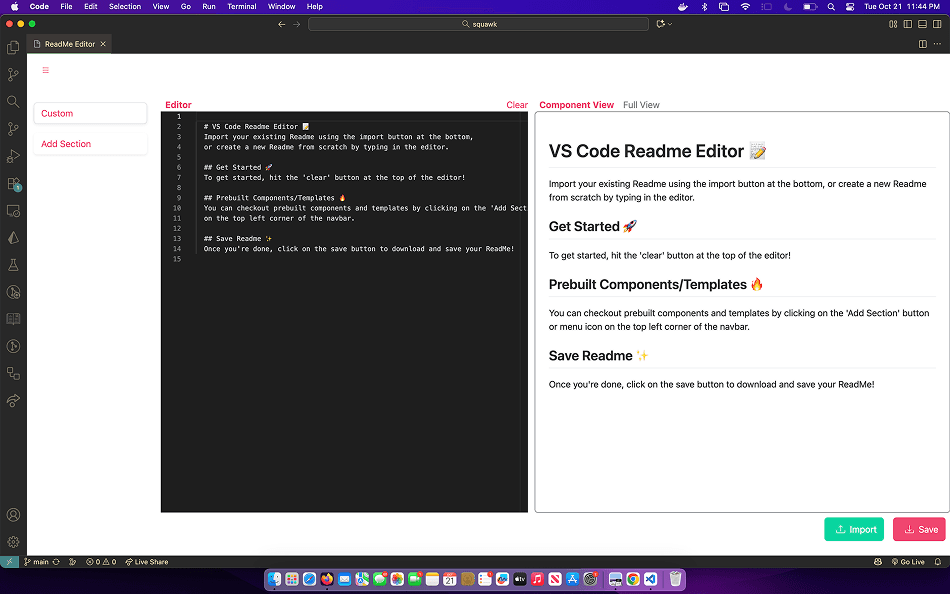Click the Custom section name field
Image resolution: width=950 pixels, height=594 pixels.
(90, 114)
